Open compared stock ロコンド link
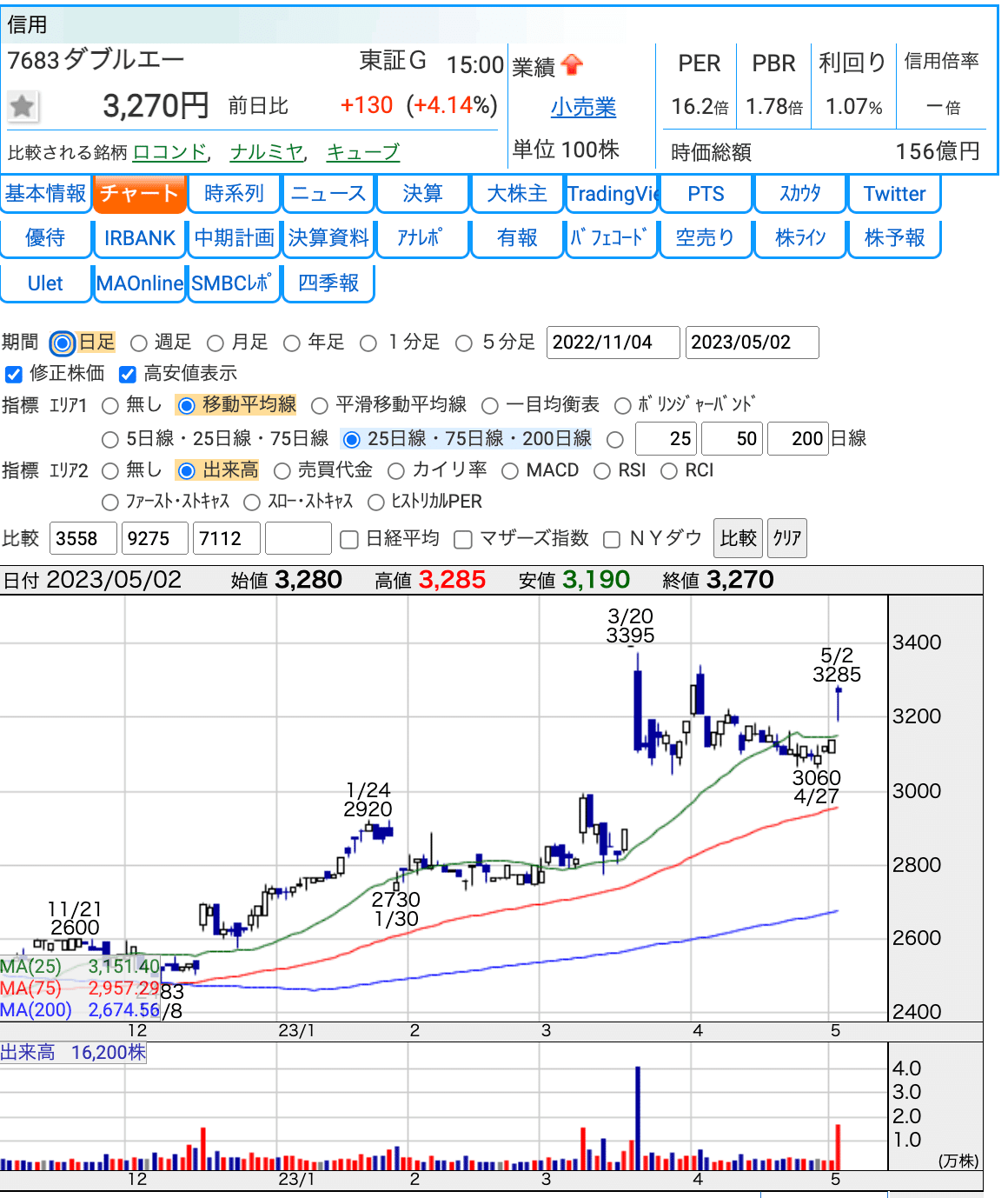1008x1198 pixels. pos(169,152)
